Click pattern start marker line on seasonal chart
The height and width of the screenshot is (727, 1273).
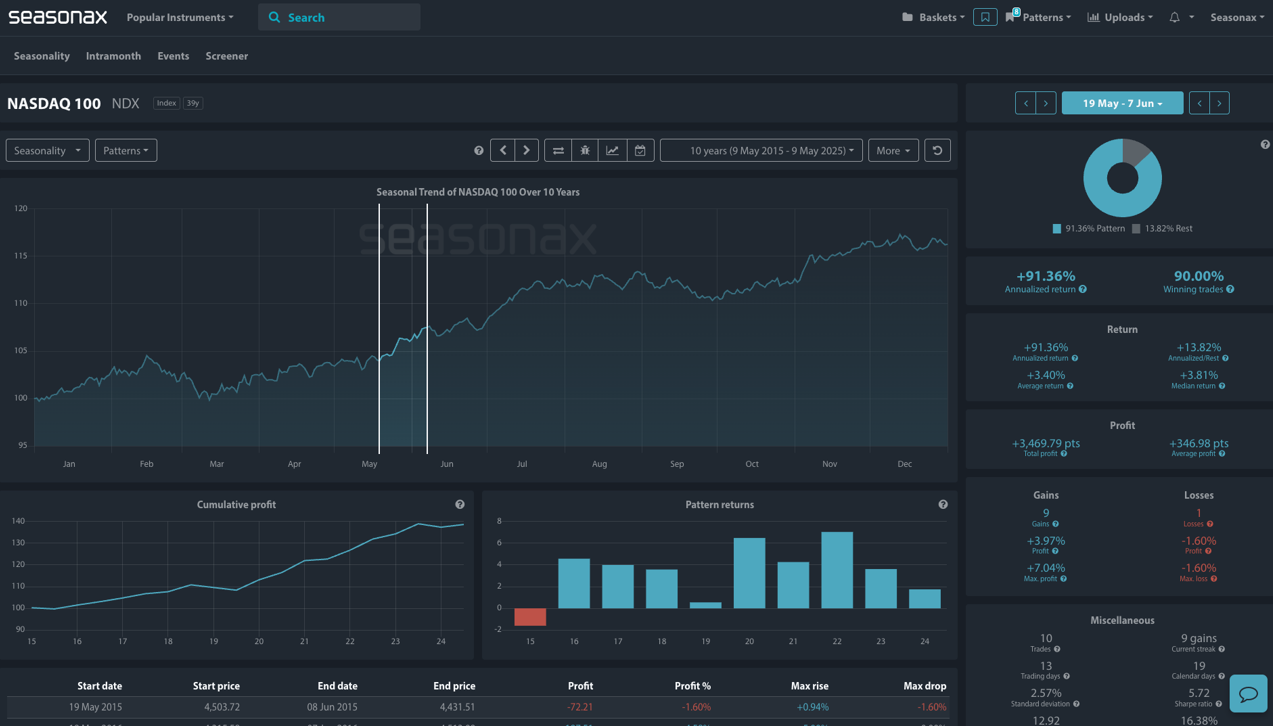coord(379,328)
